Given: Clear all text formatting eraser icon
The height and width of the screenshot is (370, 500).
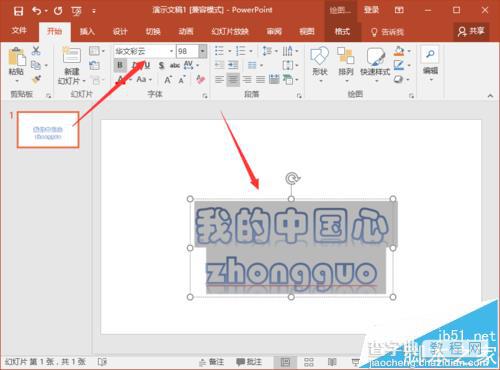Looking at the screenshot, I should click(201, 79).
